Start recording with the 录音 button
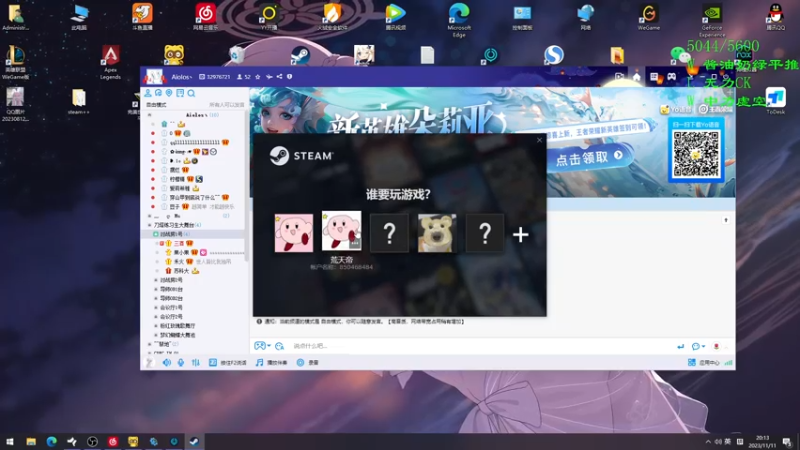Viewport: 800px width, 450px height. 308,362
